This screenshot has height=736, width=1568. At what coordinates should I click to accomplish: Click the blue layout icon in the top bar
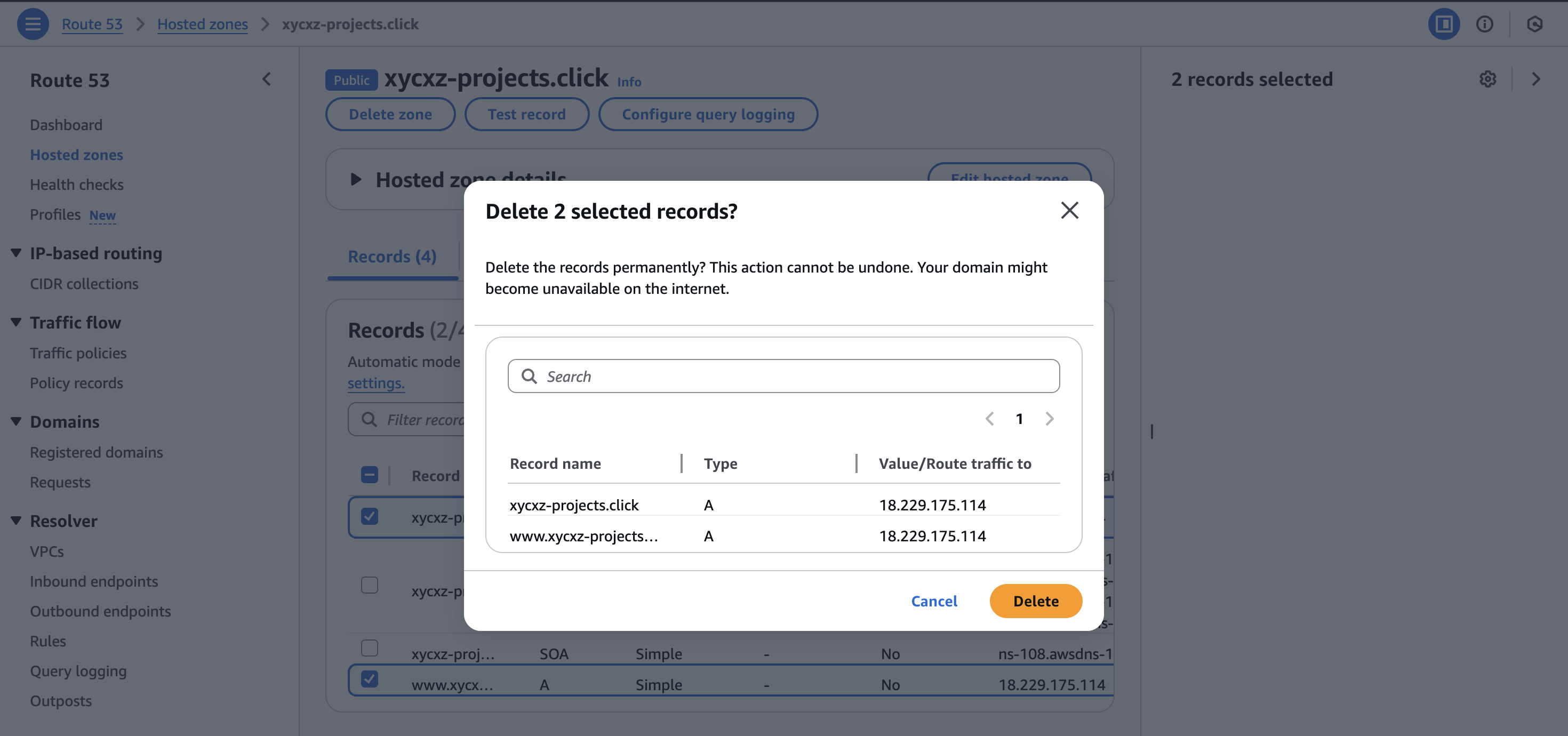pos(1444,24)
